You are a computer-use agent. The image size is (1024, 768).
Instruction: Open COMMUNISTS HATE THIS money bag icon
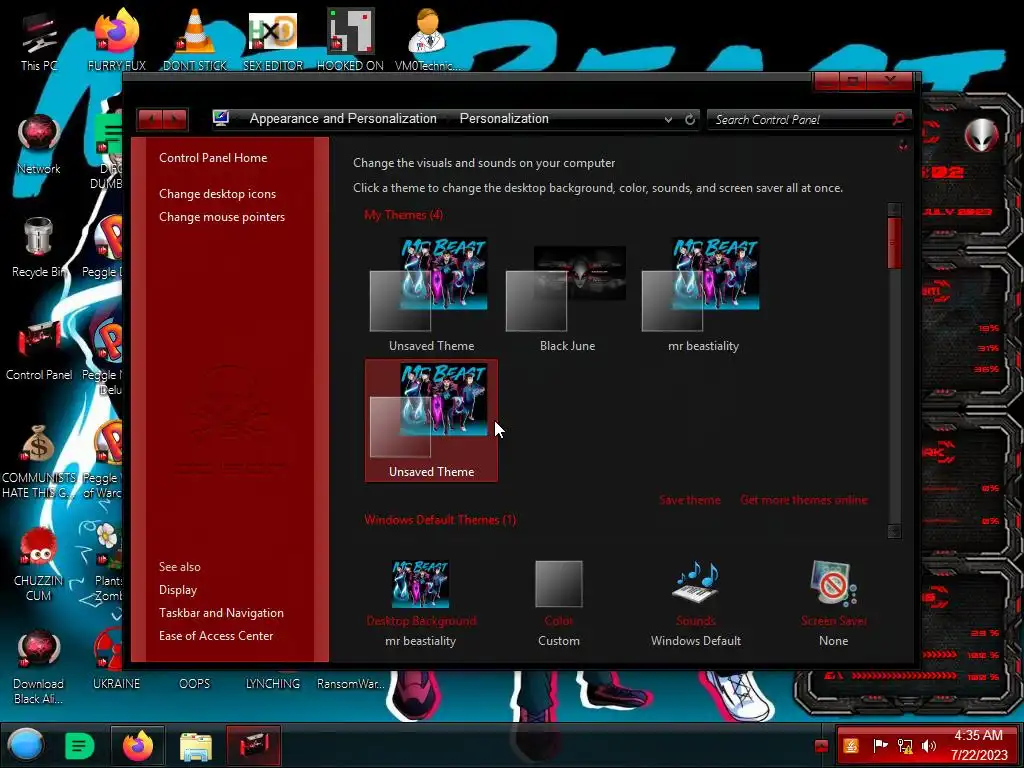39,462
